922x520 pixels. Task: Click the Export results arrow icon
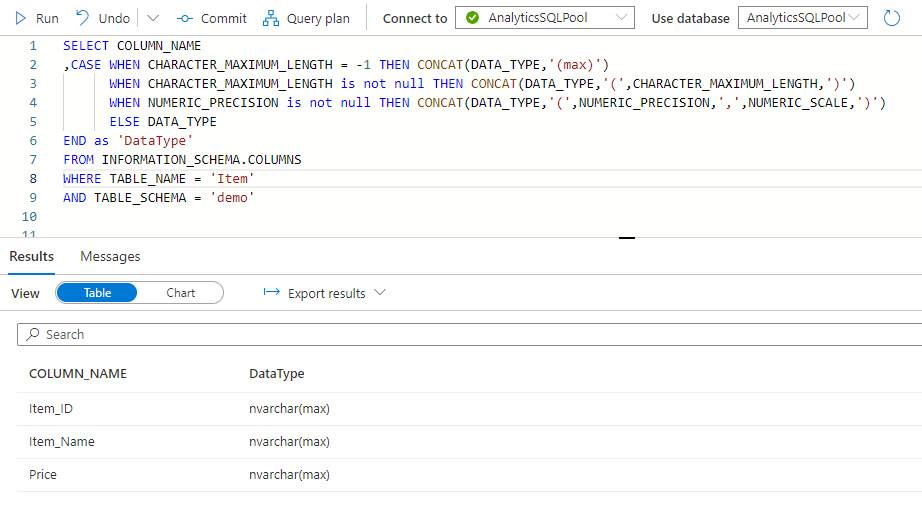click(x=271, y=293)
